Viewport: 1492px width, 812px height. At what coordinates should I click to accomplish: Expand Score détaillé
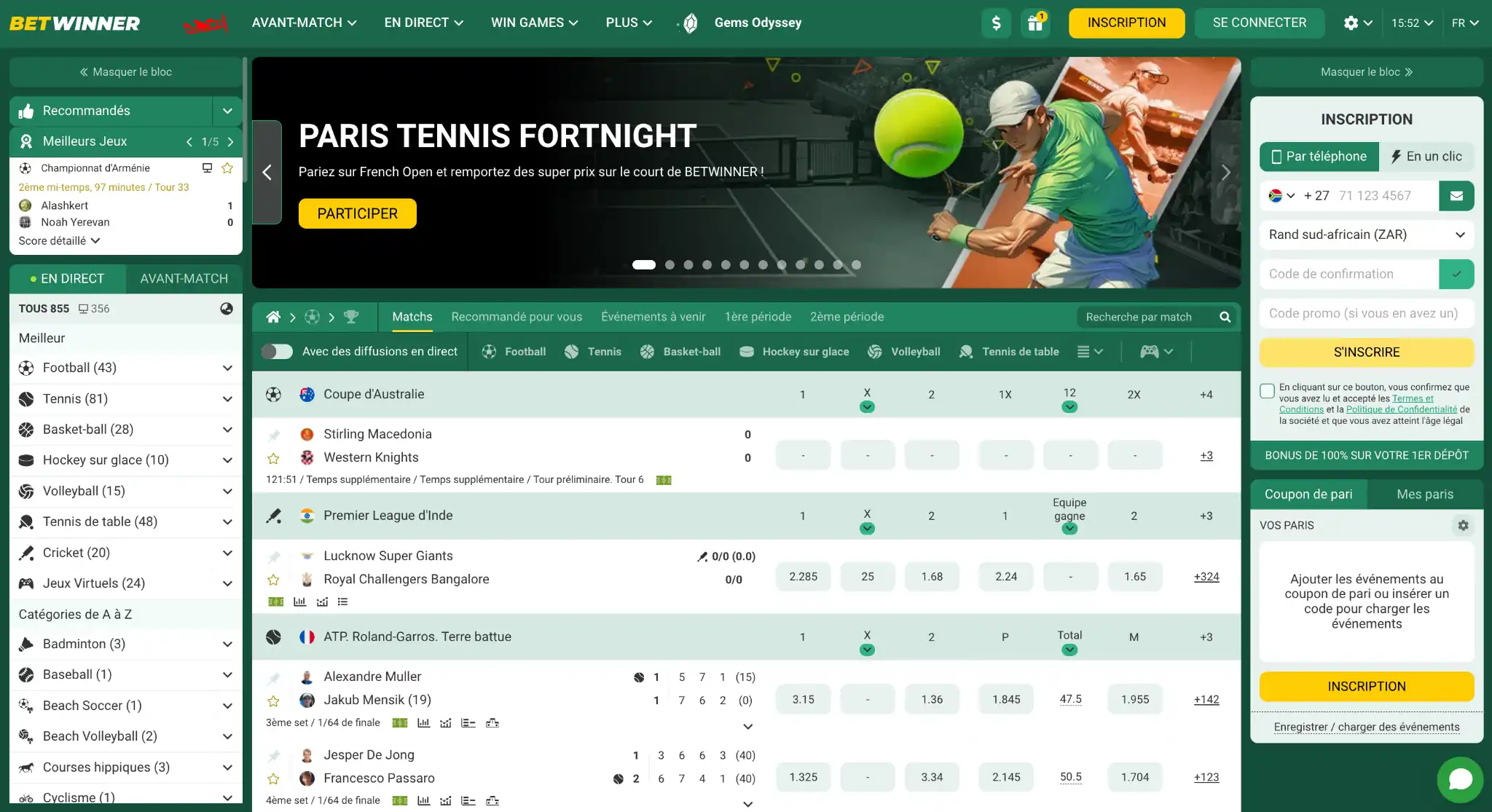click(x=59, y=241)
